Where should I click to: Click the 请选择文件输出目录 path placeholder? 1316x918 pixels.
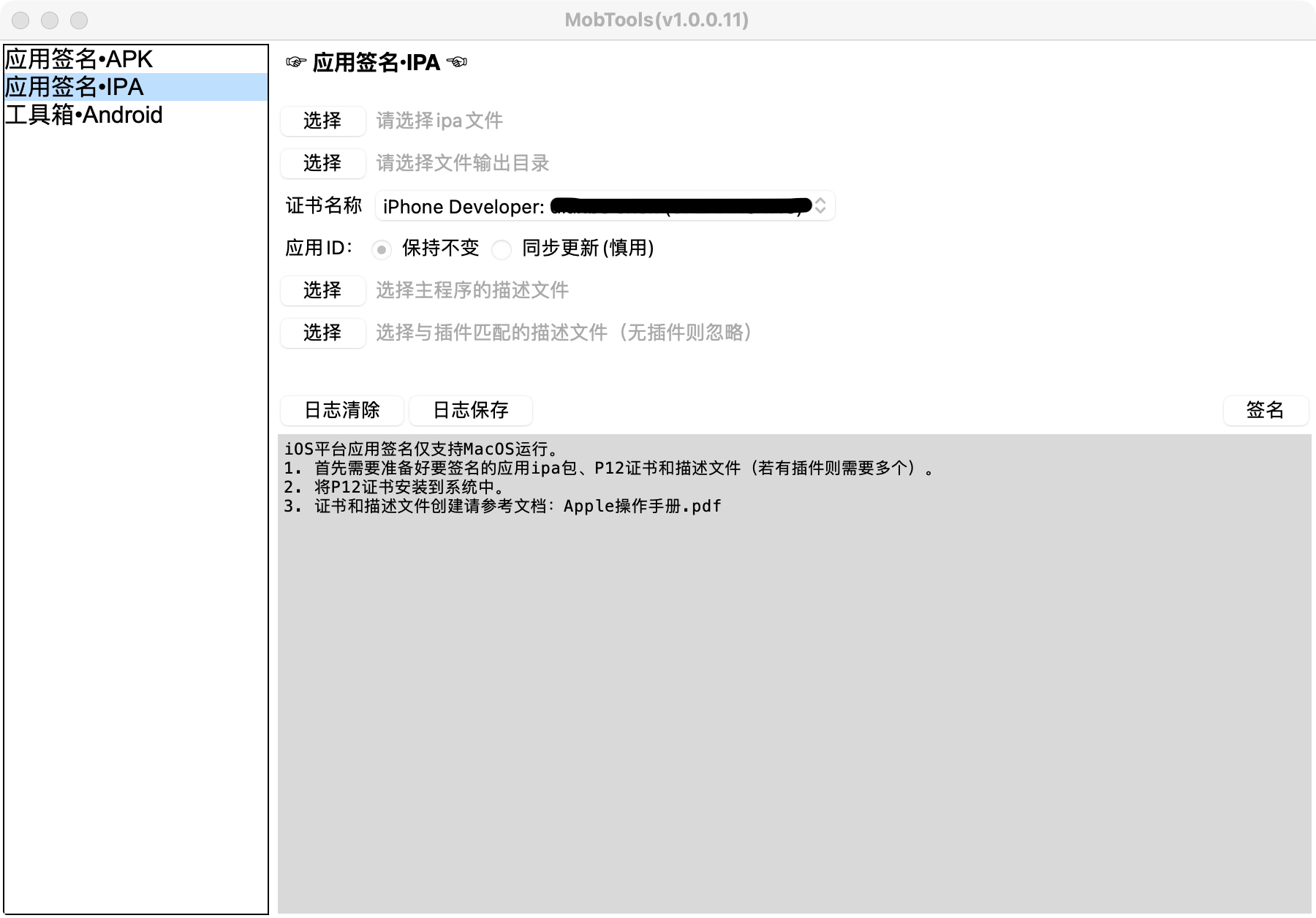coord(463,163)
